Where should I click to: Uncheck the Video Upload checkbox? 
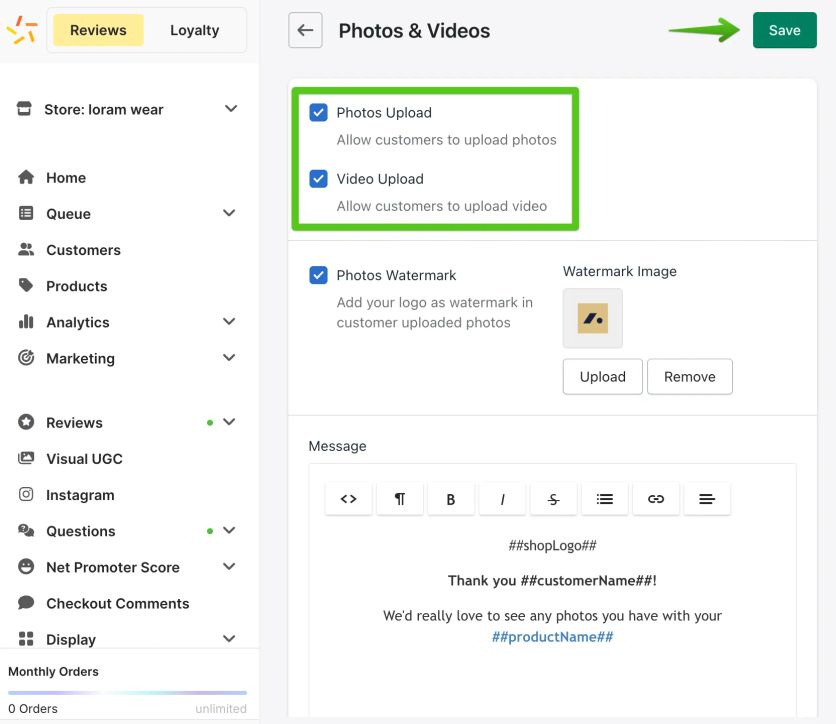(318, 179)
